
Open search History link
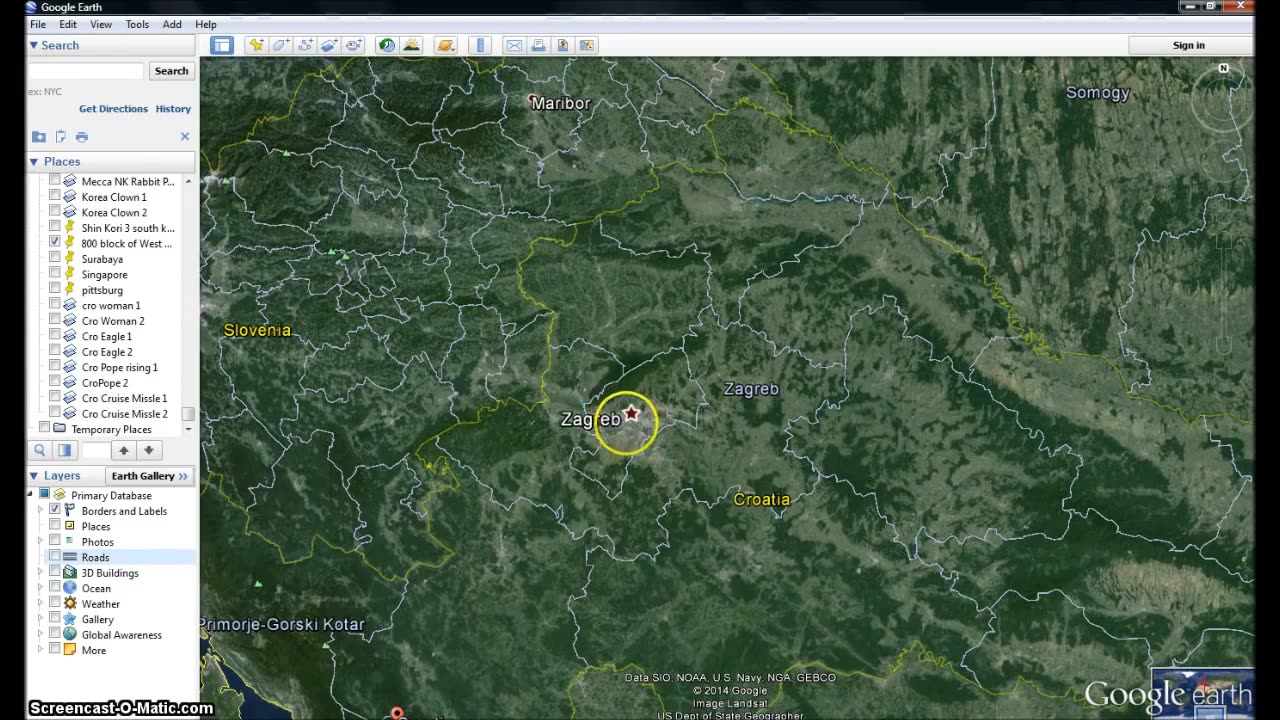(173, 109)
